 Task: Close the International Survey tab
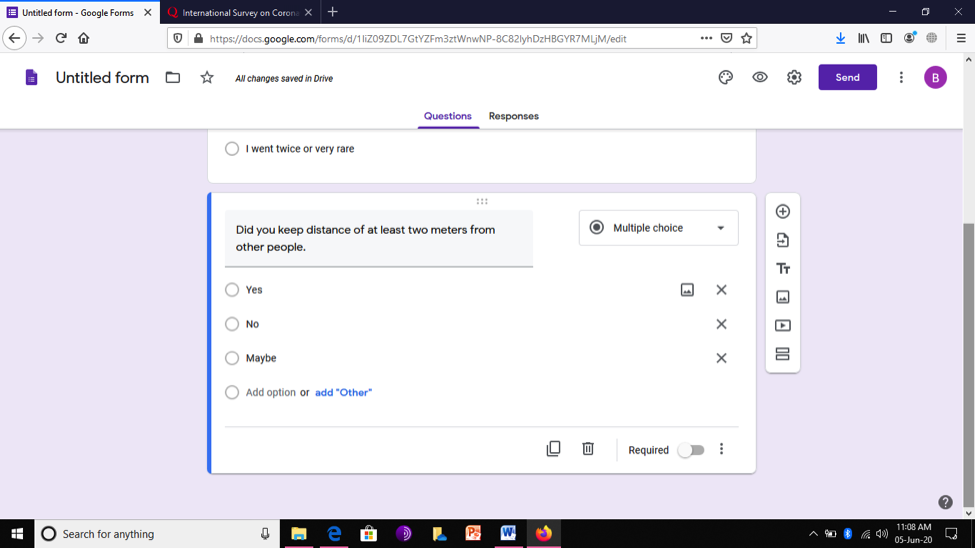(308, 12)
